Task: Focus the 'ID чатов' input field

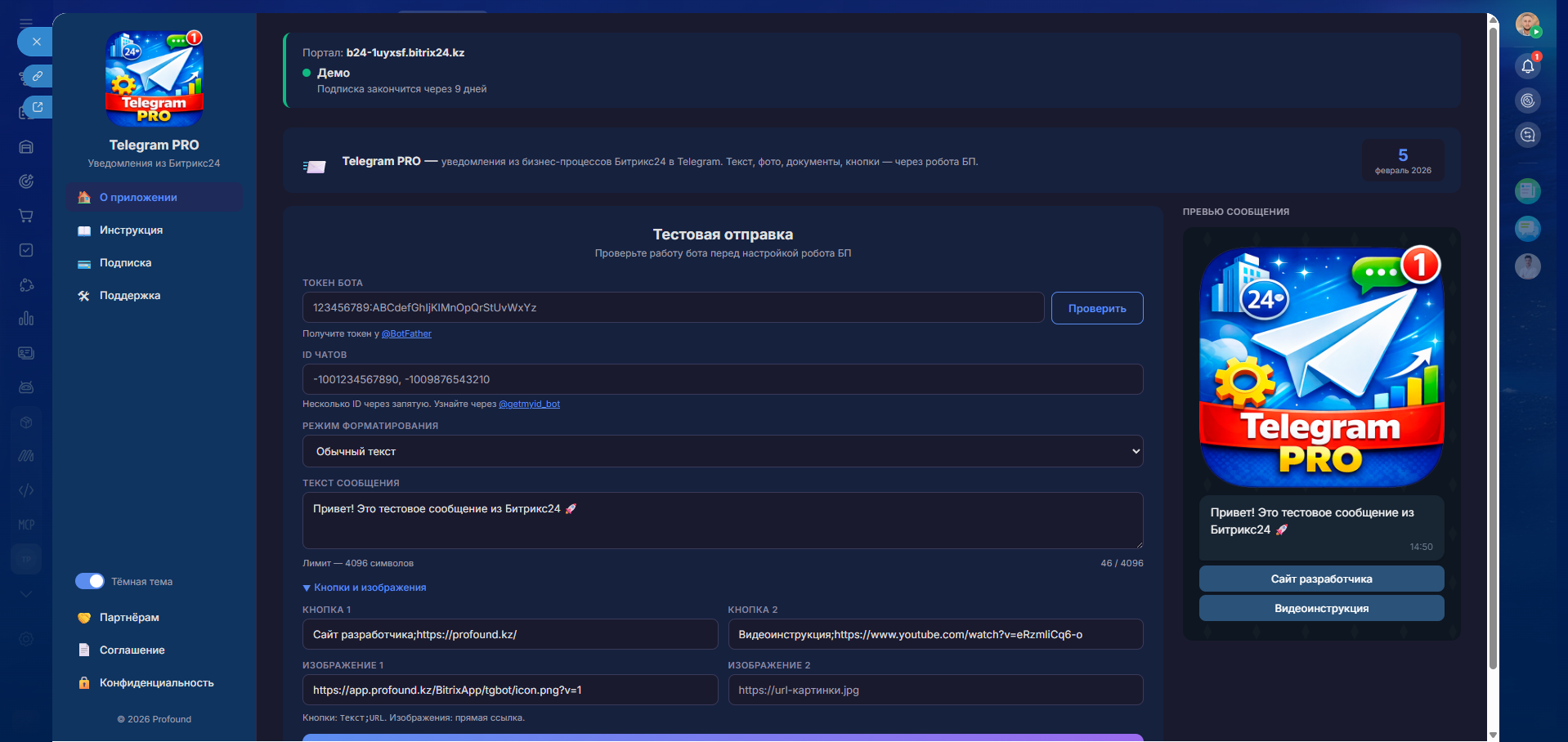Action: coord(723,379)
